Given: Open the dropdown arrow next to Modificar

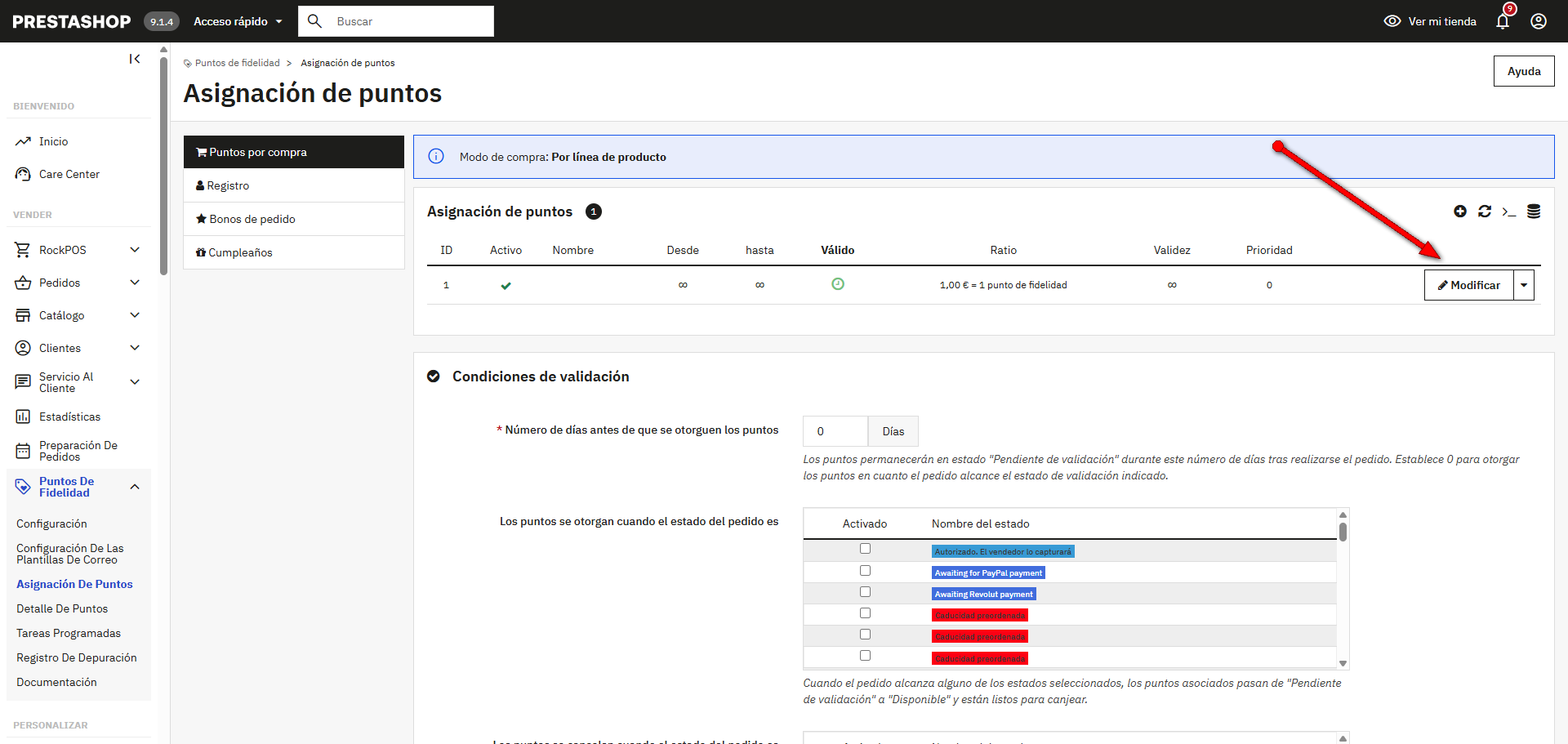Looking at the screenshot, I should click(1524, 285).
